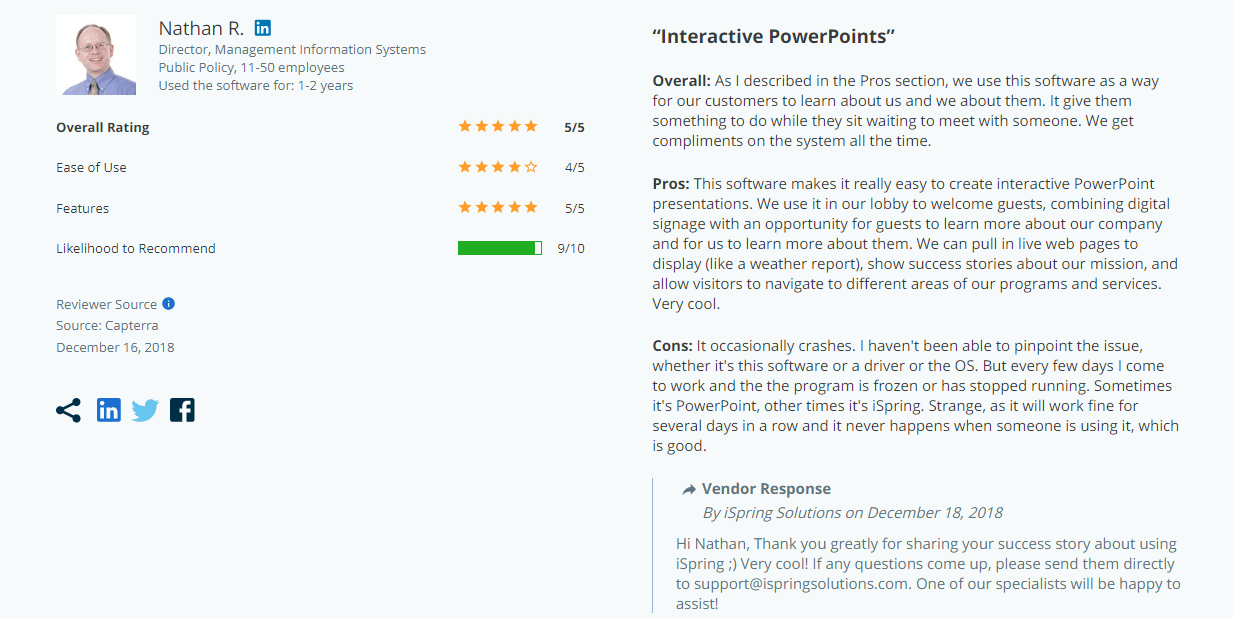Click the iSpring Solutions response byline

(852, 513)
